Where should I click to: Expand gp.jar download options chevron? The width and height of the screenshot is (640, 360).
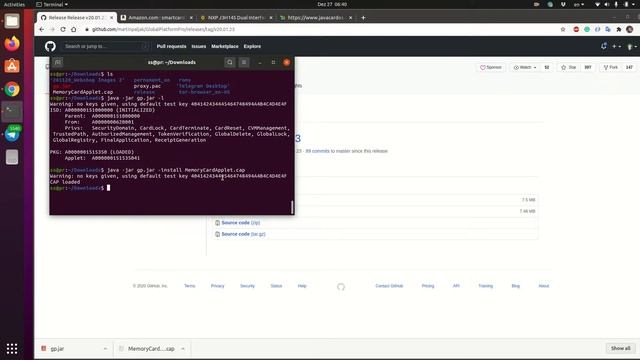(105, 349)
